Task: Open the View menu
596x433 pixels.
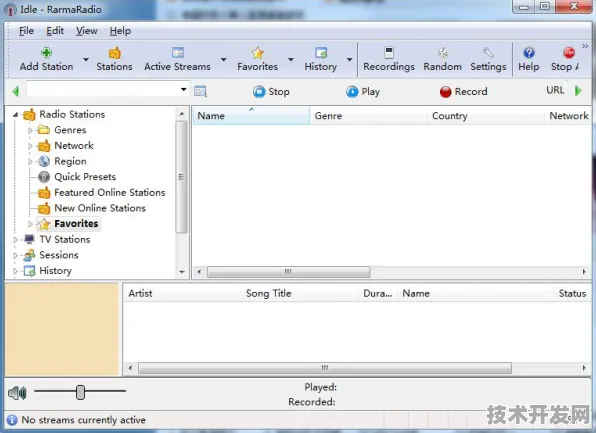Action: pyautogui.click(x=86, y=31)
